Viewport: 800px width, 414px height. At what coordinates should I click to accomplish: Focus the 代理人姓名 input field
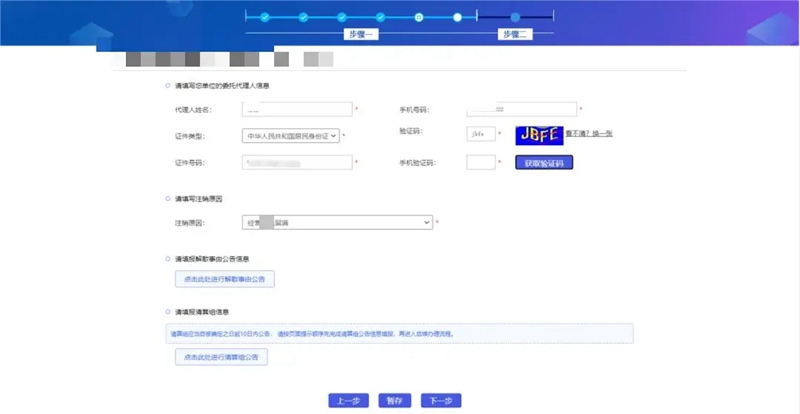click(297, 110)
